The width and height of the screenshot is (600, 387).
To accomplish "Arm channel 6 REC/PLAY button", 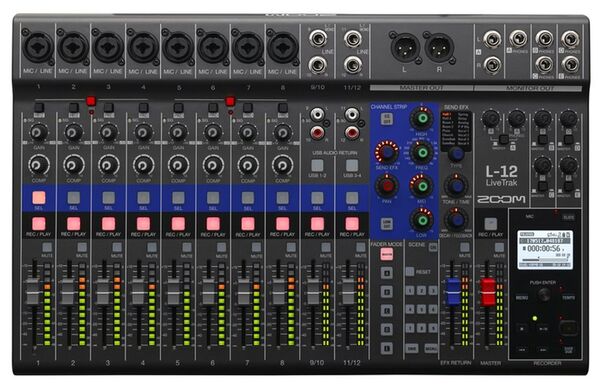I will tap(213, 224).
